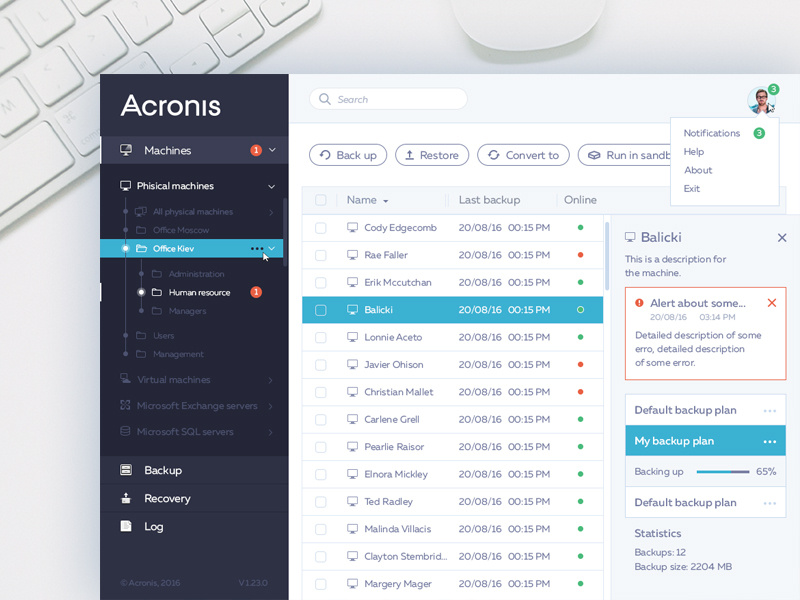The image size is (800, 600).
Task: Focus the Search input field
Action: point(388,99)
